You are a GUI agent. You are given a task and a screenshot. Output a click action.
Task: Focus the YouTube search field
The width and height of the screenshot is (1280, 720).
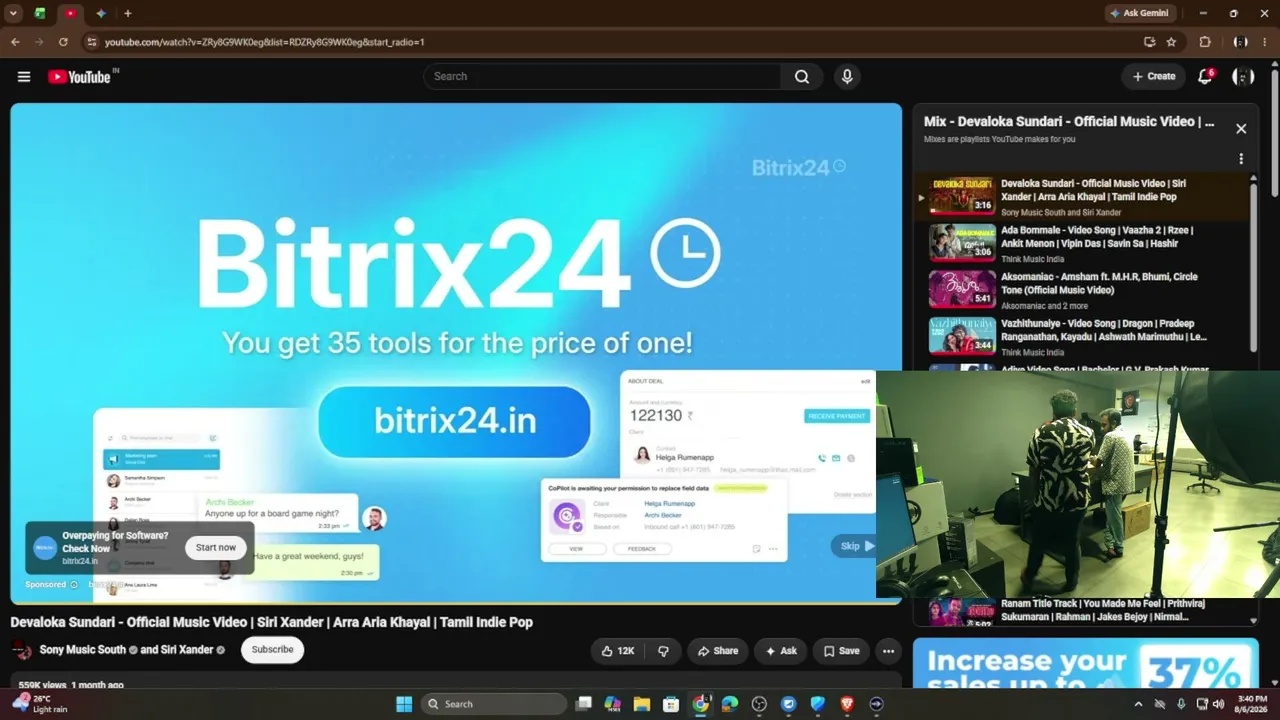click(602, 77)
